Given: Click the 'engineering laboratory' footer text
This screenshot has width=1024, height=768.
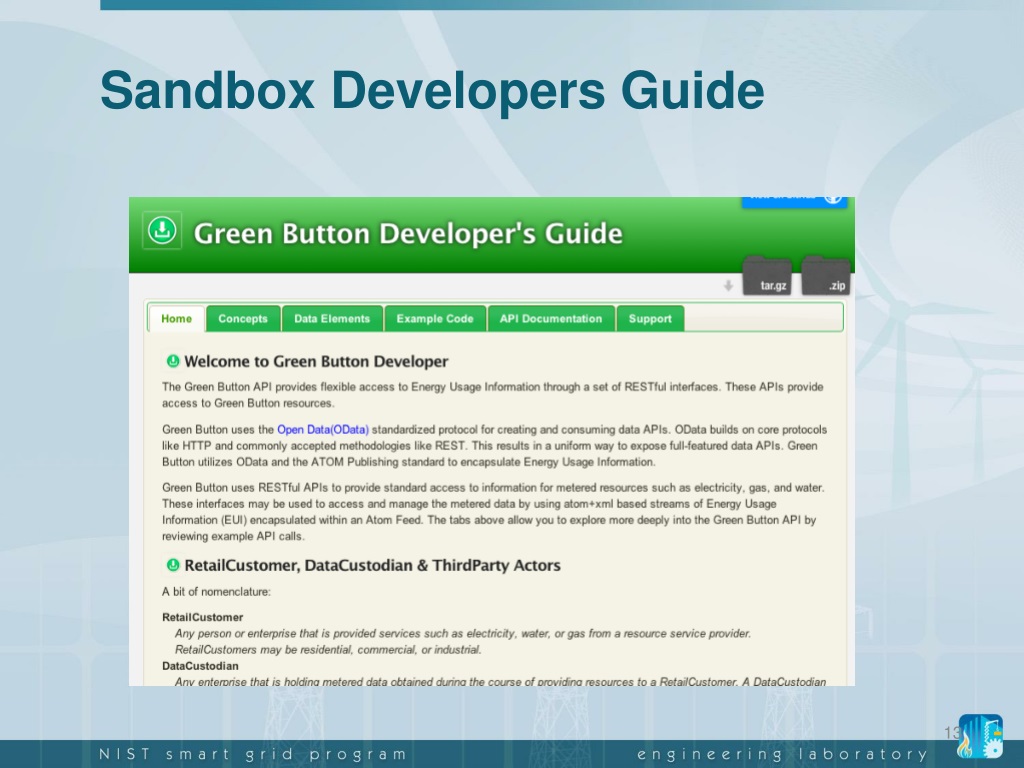Looking at the screenshot, I should pos(782,754).
